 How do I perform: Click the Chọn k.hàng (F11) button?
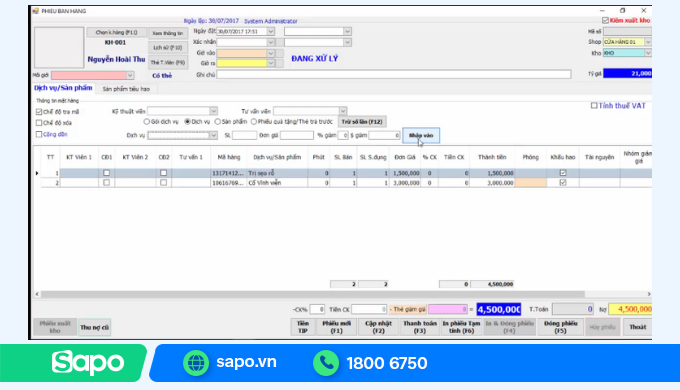pyautogui.click(x=116, y=33)
